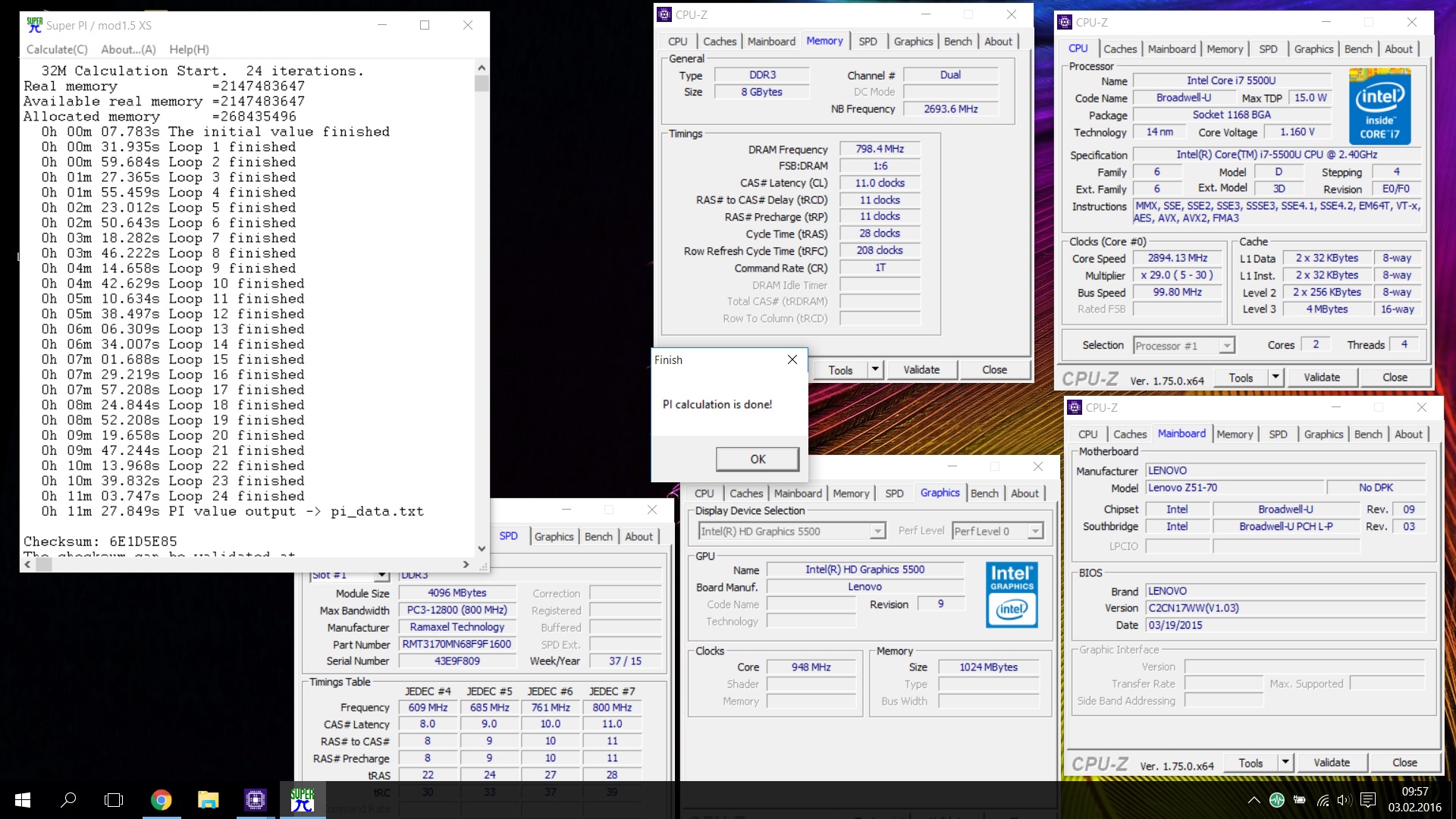This screenshot has width=1456, height=819.
Task: Show hidden tray icons chevron
Action: [1254, 800]
